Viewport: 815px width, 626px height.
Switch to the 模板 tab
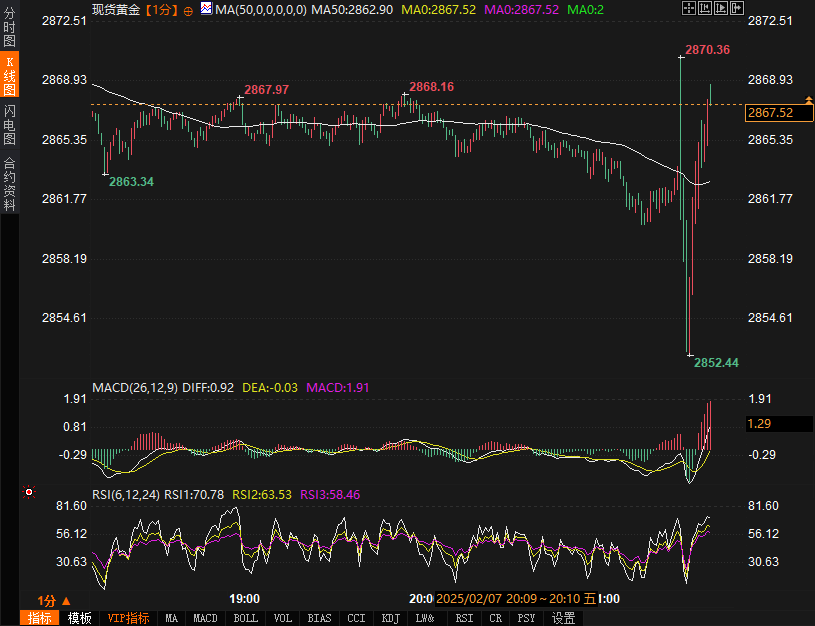tap(79, 618)
